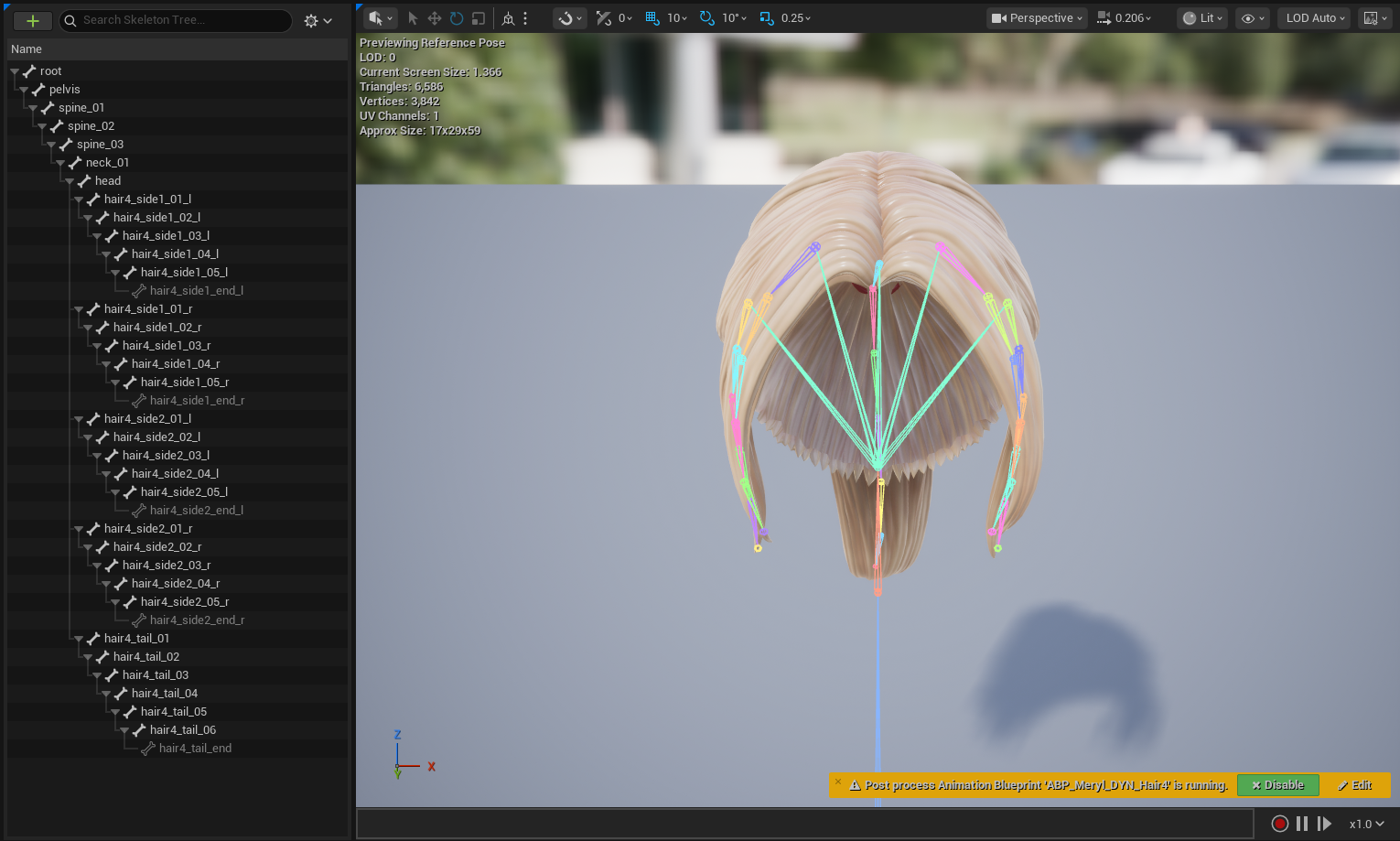Open the LOD Auto dropdown
Viewport: 1400px width, 841px height.
1315,18
